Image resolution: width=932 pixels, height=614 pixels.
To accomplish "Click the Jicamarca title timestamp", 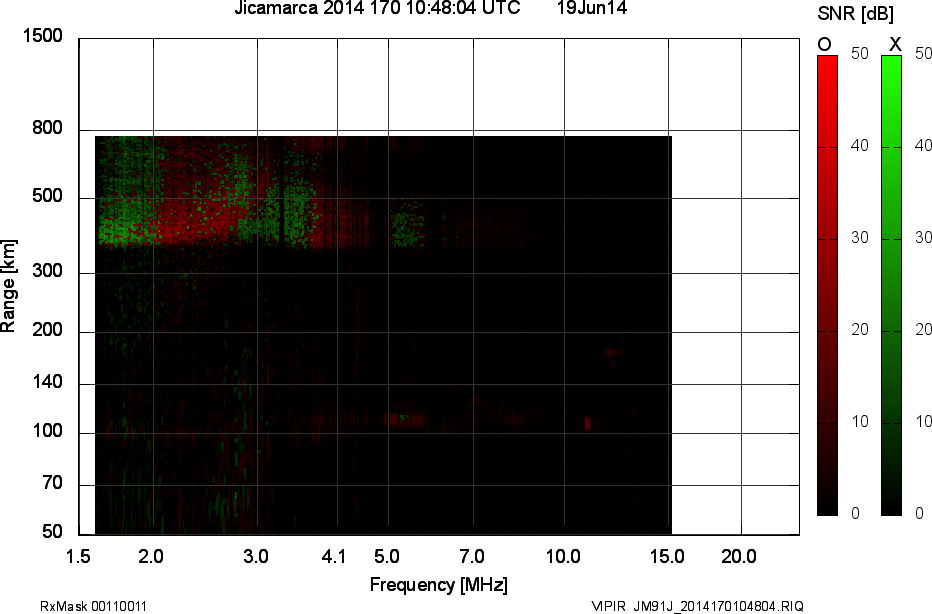I will 377,8.
